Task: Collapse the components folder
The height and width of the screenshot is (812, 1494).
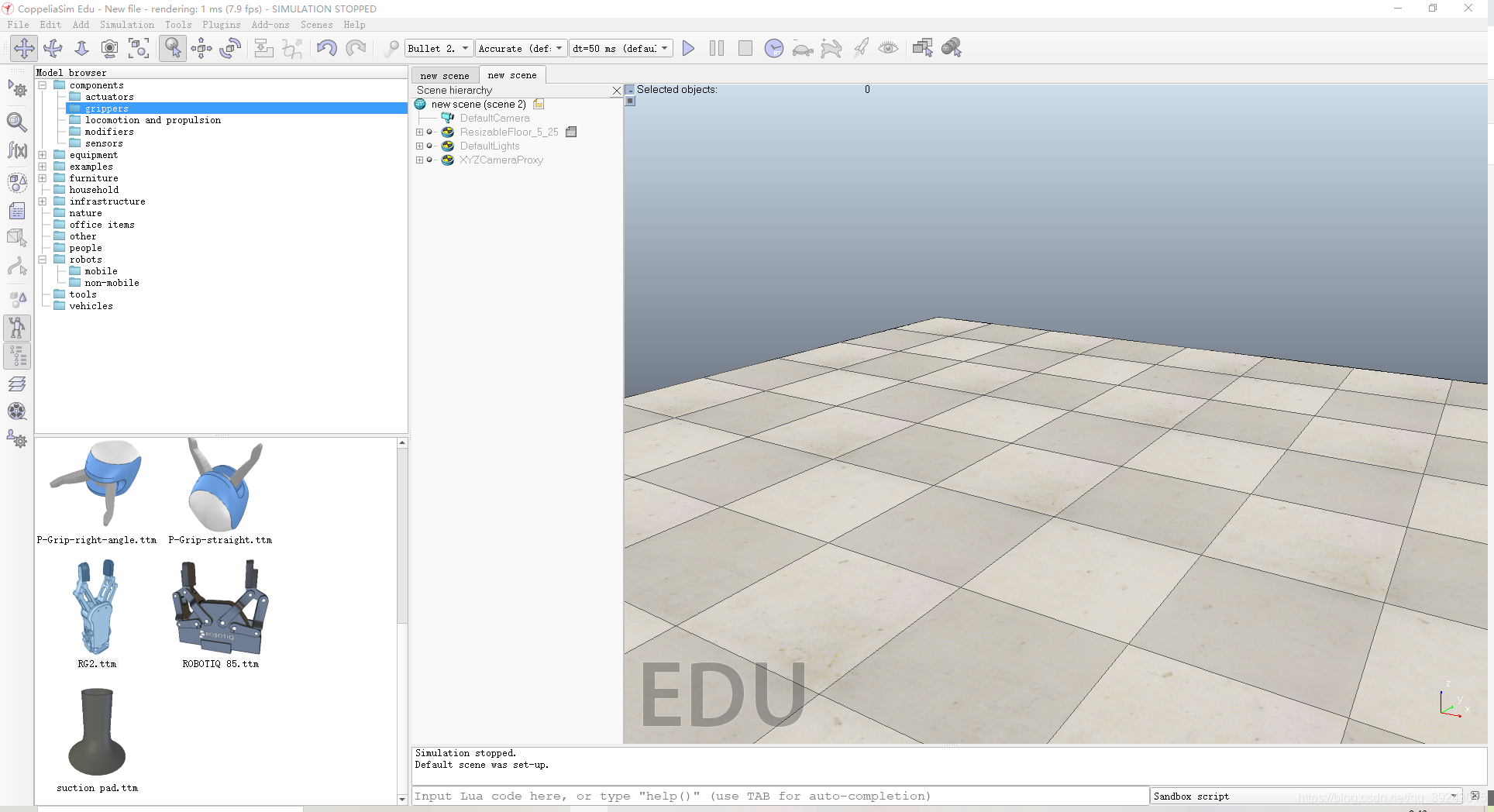Action: pyautogui.click(x=43, y=85)
